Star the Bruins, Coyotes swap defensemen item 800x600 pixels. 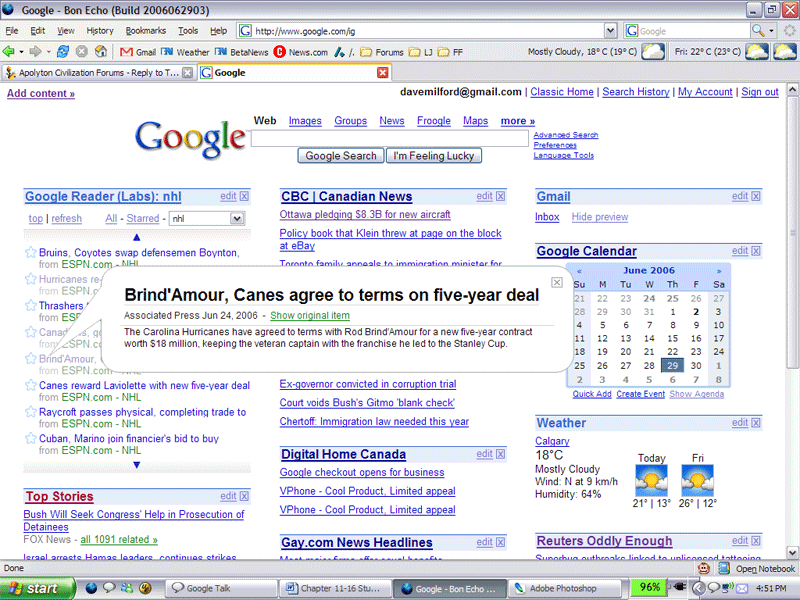pos(31,253)
